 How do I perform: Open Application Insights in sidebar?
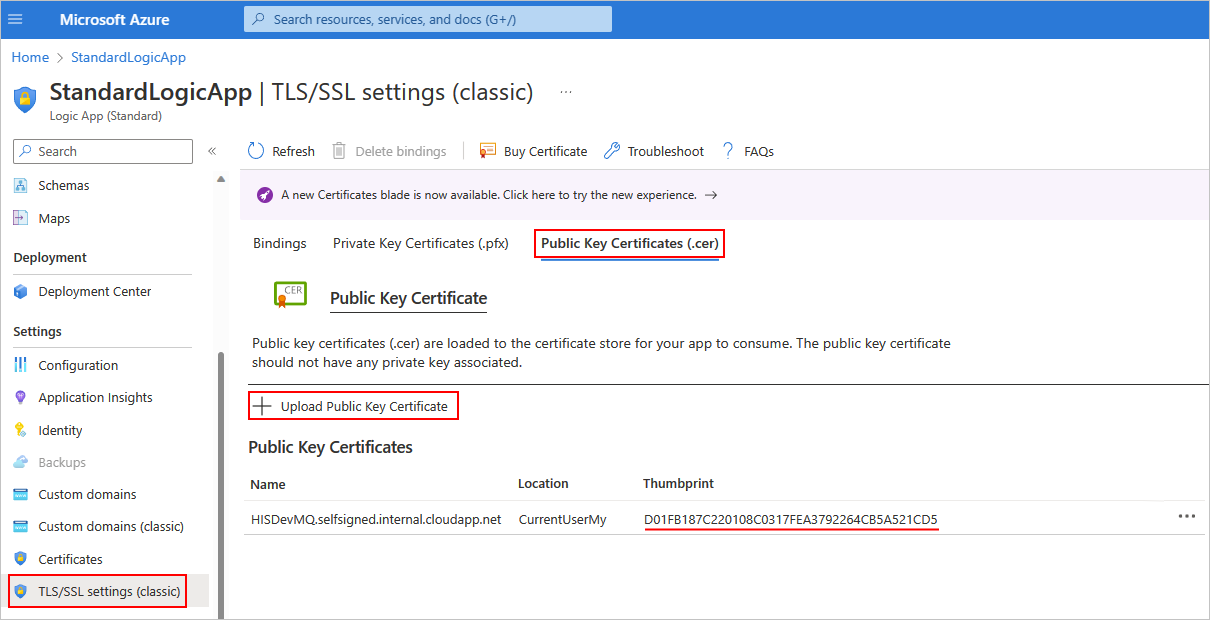(x=95, y=398)
